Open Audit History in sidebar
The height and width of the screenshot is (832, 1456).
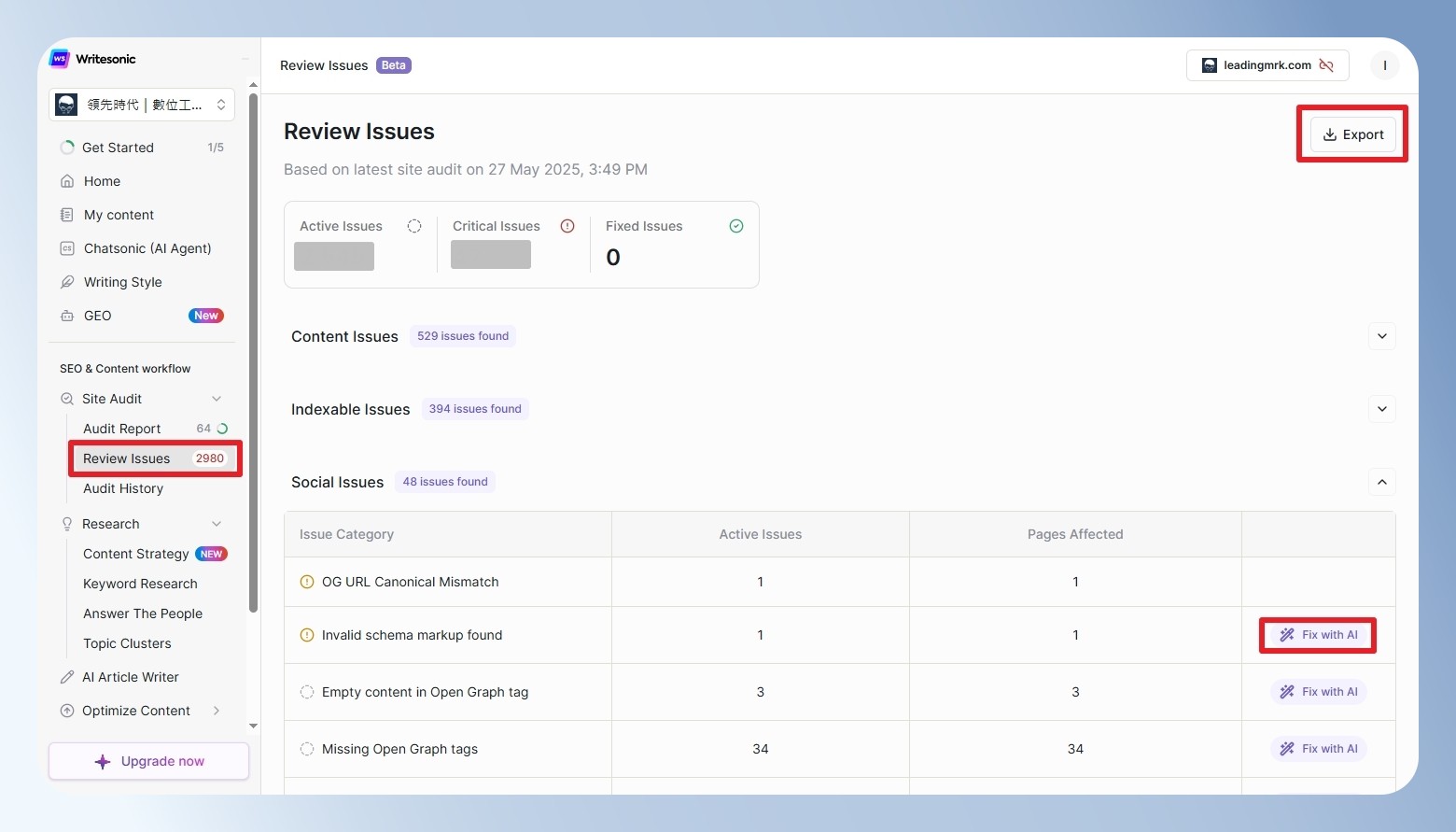point(123,488)
